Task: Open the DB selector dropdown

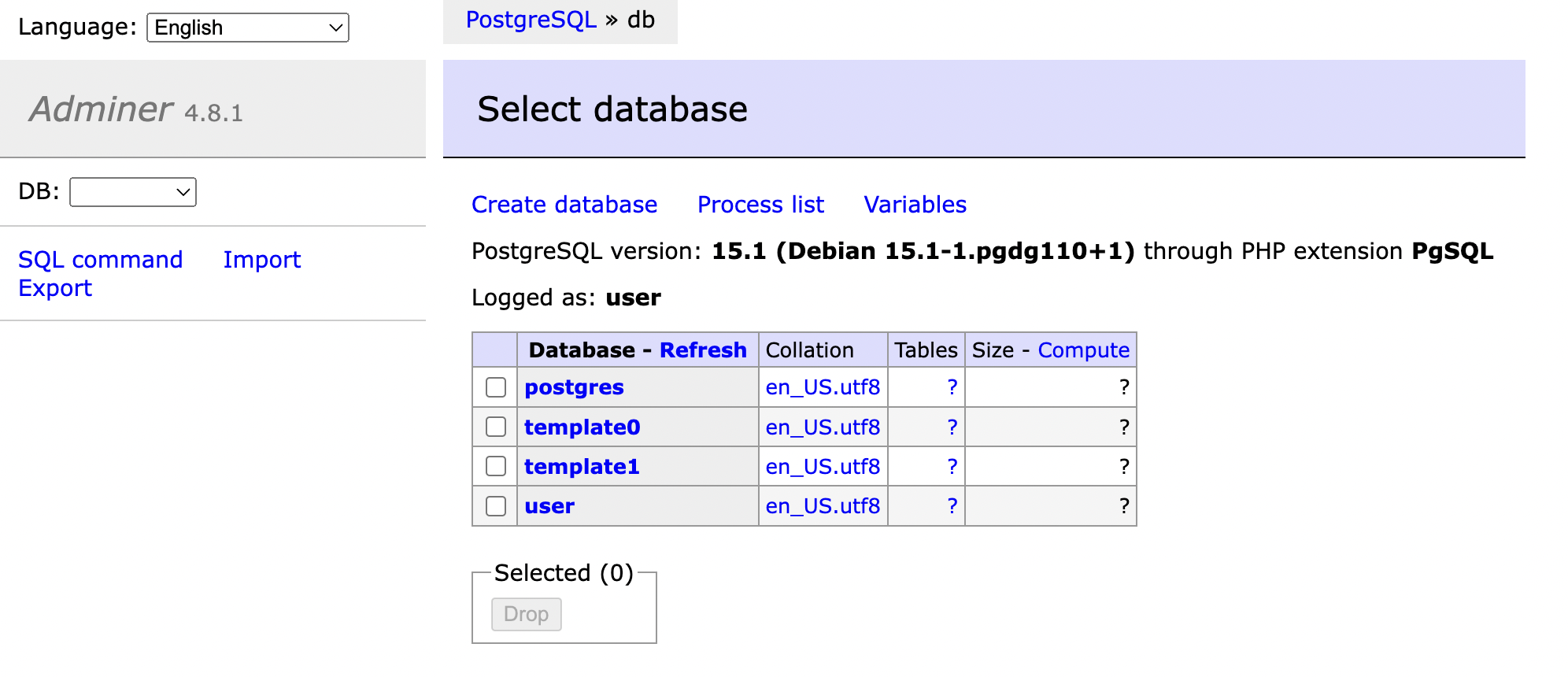Action: pos(133,192)
